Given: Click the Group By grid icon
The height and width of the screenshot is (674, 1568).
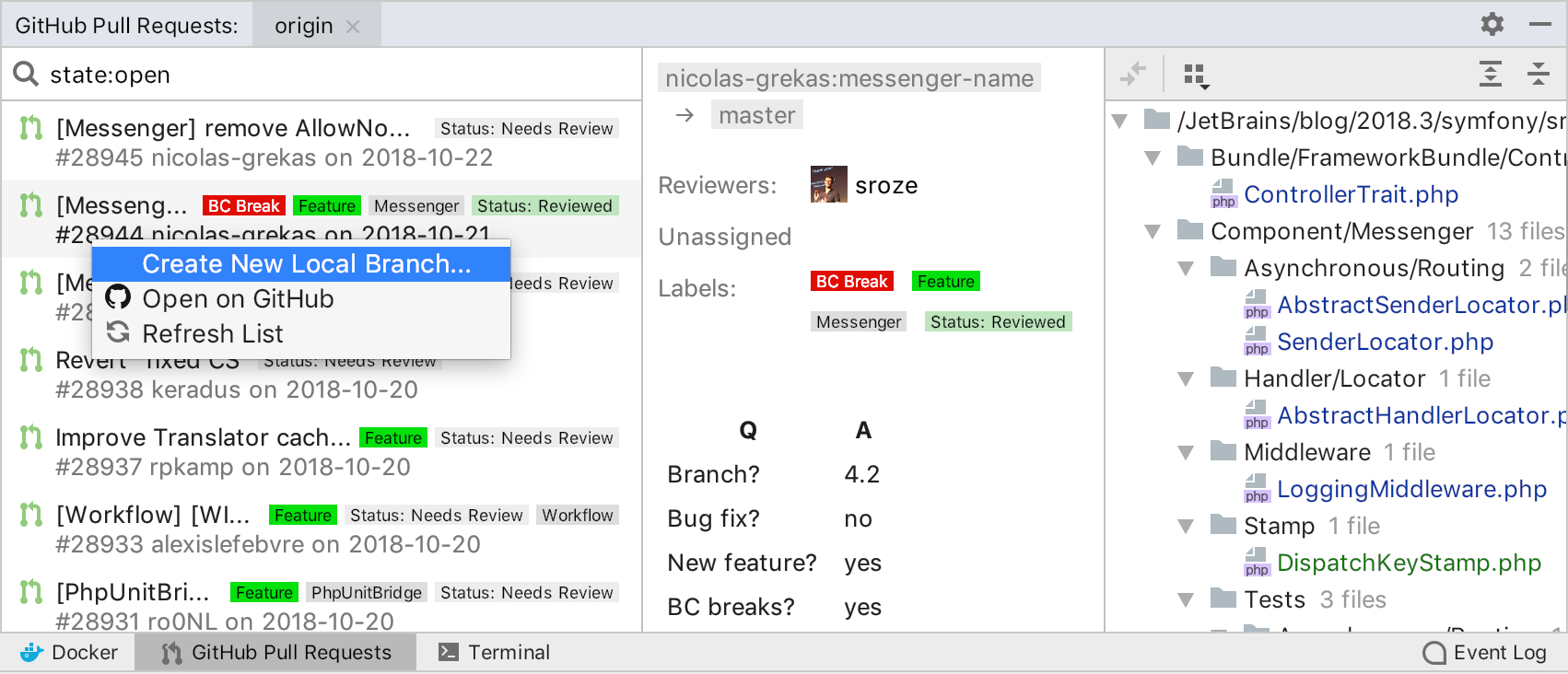Looking at the screenshot, I should (1195, 75).
